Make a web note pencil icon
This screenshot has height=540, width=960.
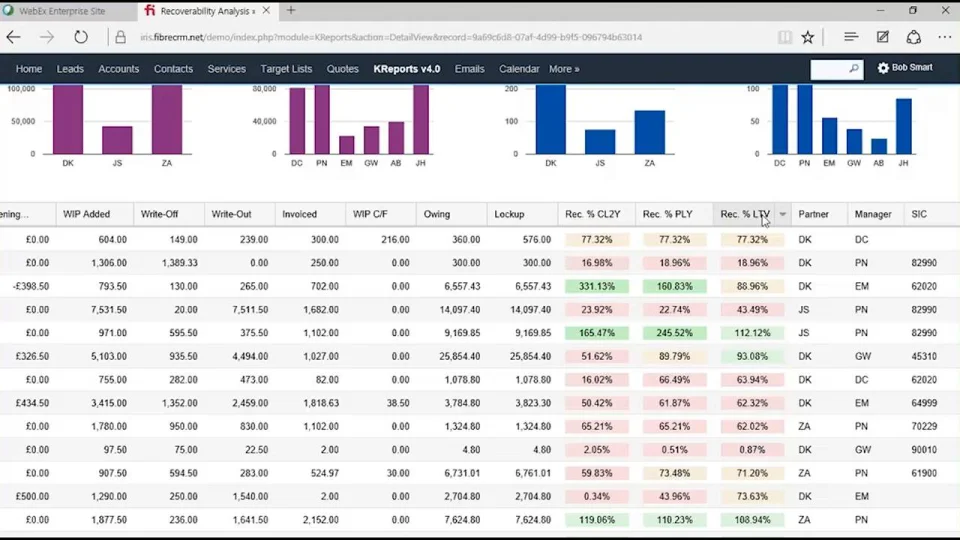[x=882, y=37]
